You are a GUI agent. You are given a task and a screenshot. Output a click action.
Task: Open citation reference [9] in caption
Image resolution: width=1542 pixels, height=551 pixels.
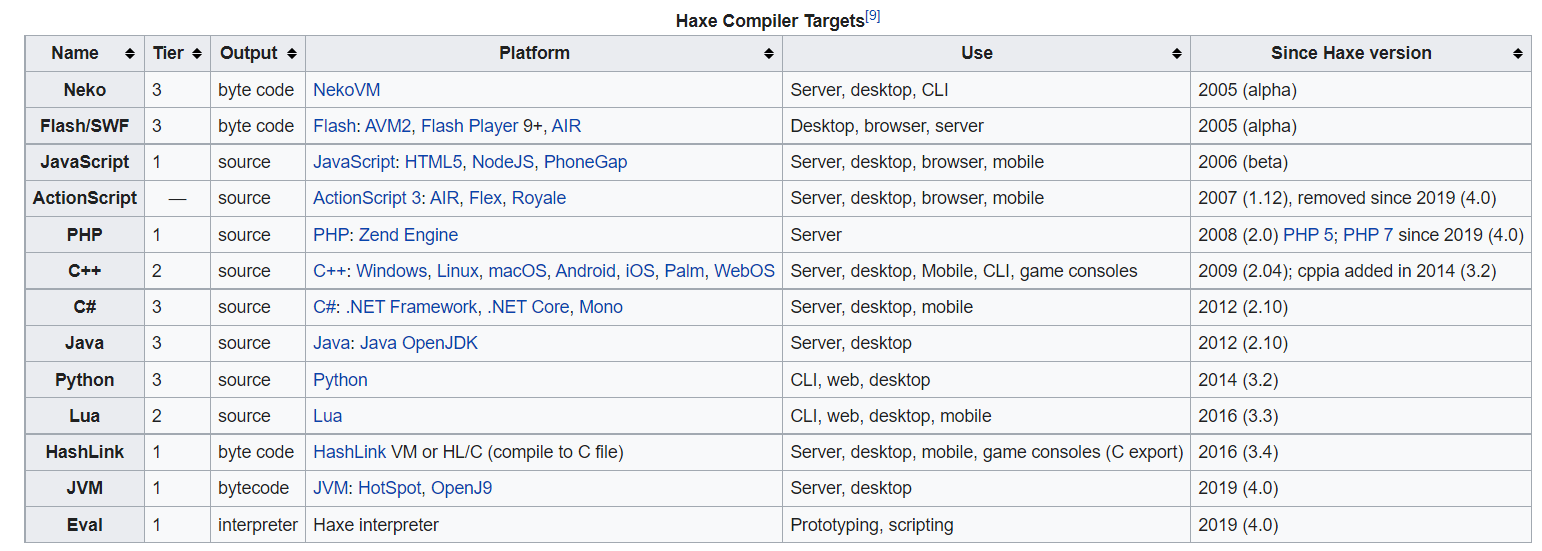(x=872, y=16)
